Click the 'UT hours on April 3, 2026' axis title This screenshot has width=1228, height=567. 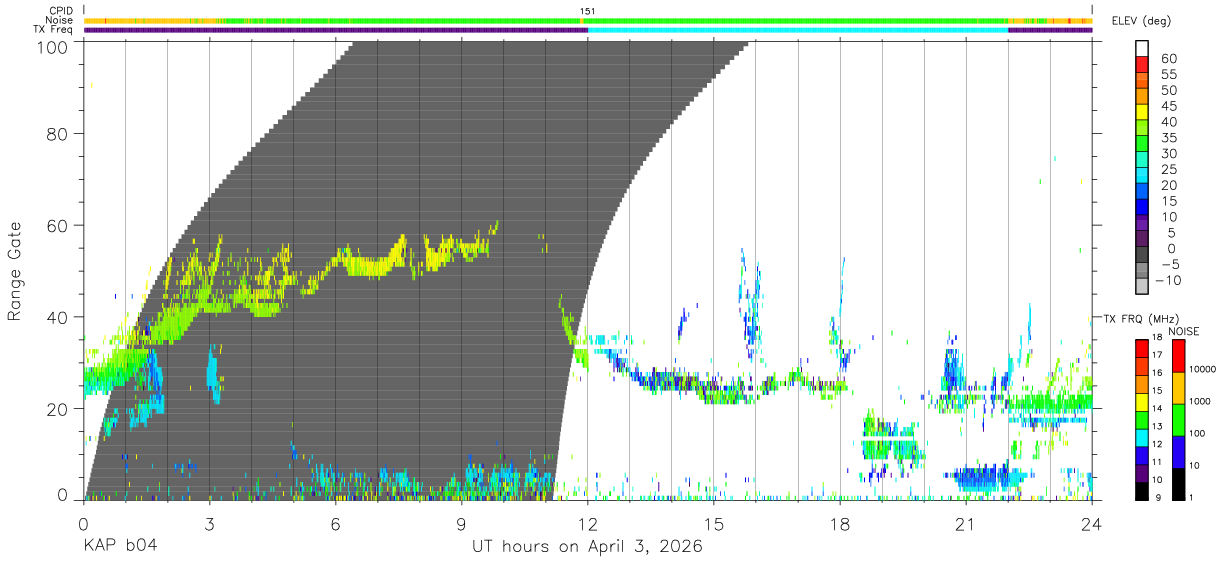pyautogui.click(x=587, y=547)
